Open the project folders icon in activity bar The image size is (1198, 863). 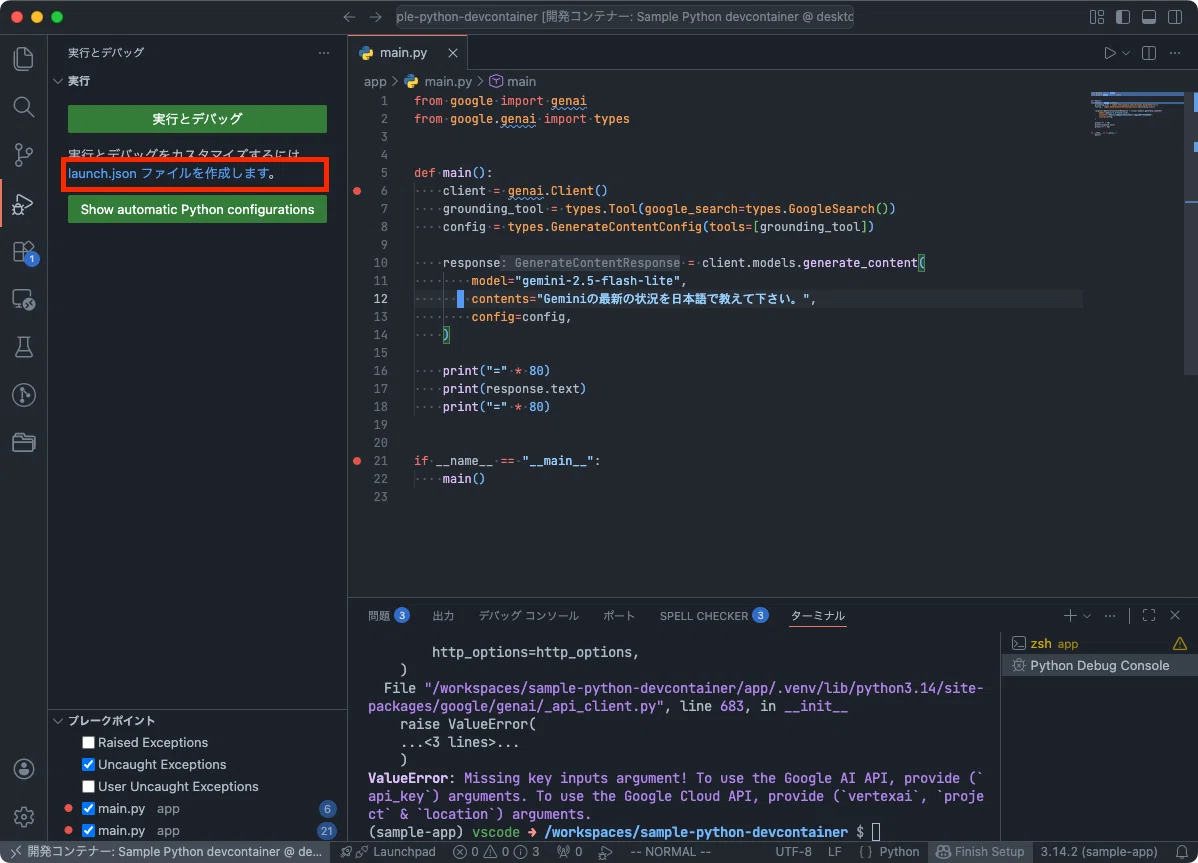coord(24,442)
